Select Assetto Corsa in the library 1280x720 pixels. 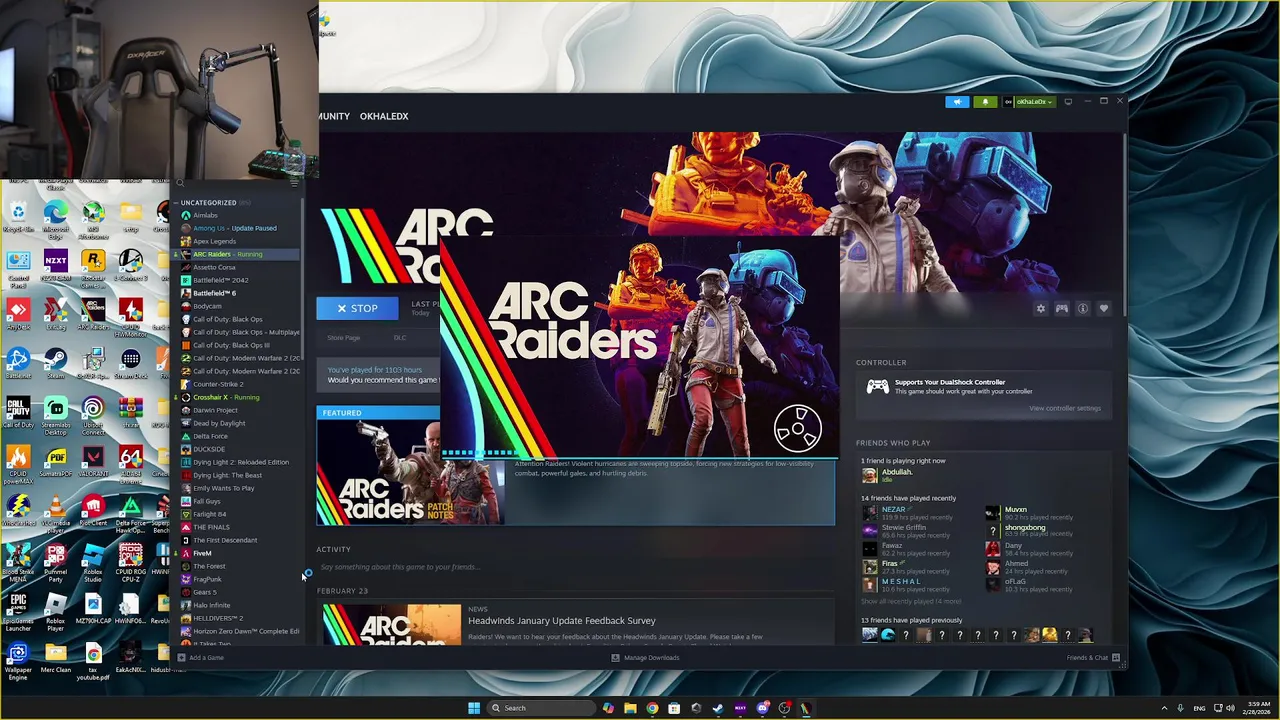click(208, 267)
